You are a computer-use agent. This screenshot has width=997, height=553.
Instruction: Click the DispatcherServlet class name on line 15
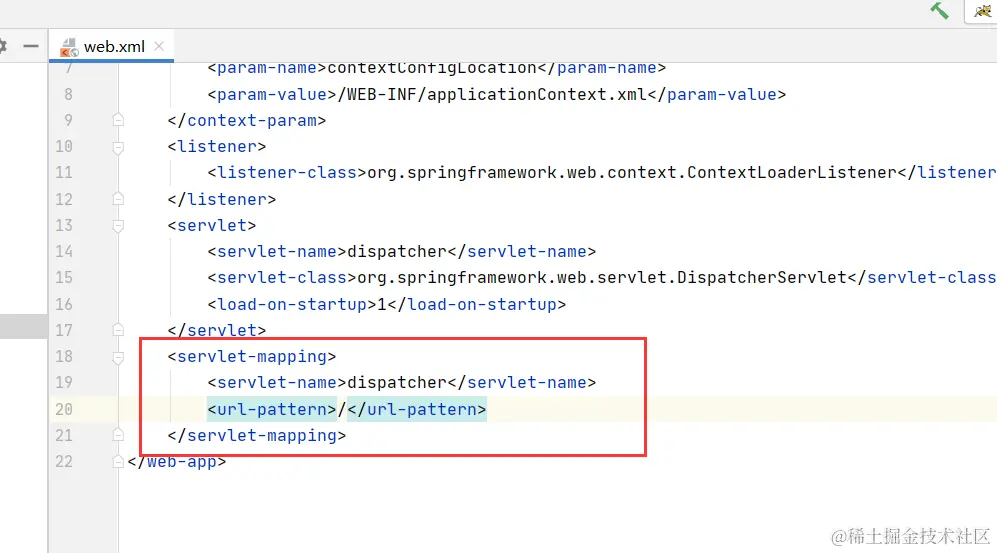[x=762, y=278]
